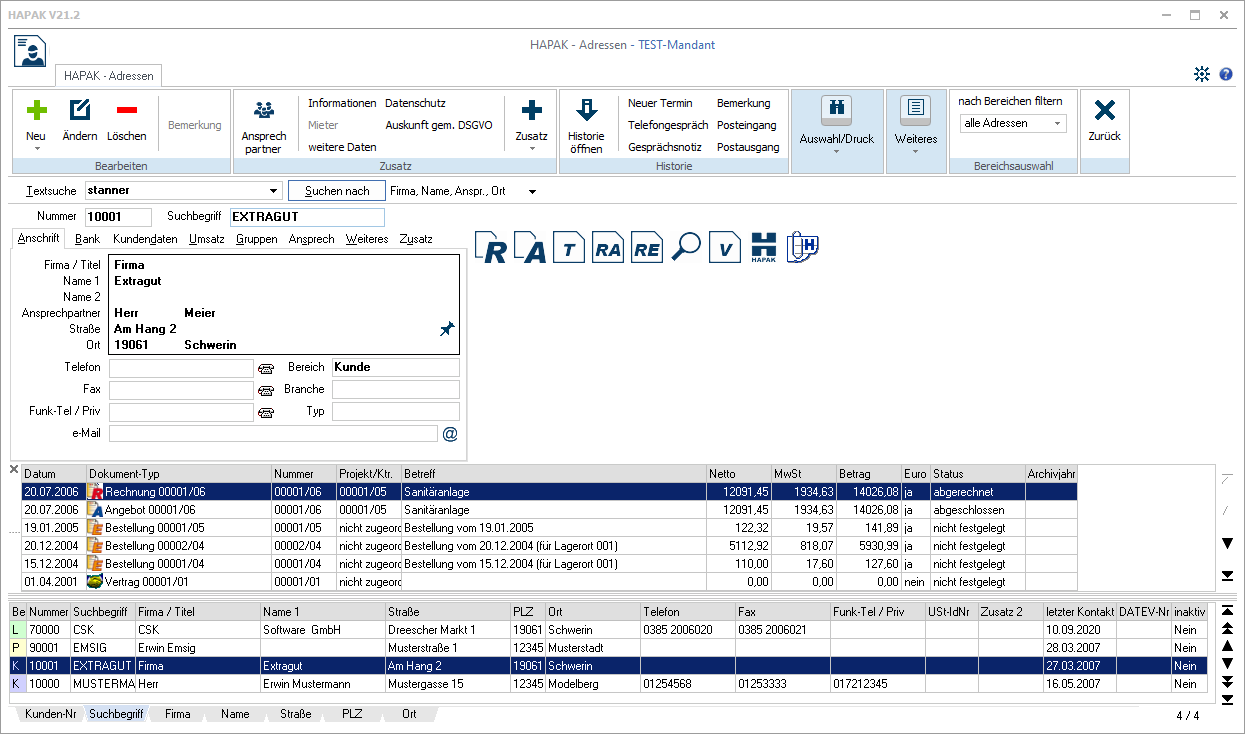Click the phone icon beside Telefon field
Image resolution: width=1245 pixels, height=734 pixels.
[x=266, y=368]
